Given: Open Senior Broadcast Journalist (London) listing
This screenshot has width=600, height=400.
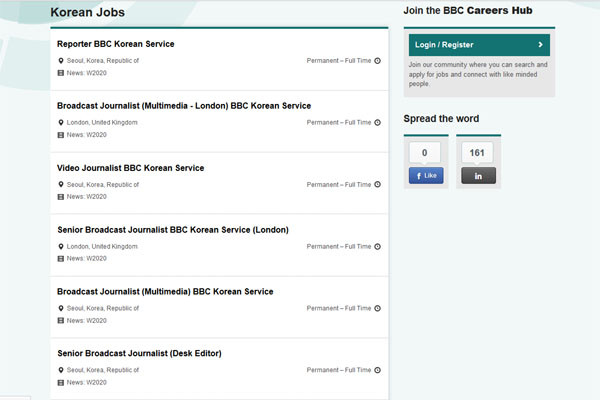Looking at the screenshot, I should coord(173,230).
